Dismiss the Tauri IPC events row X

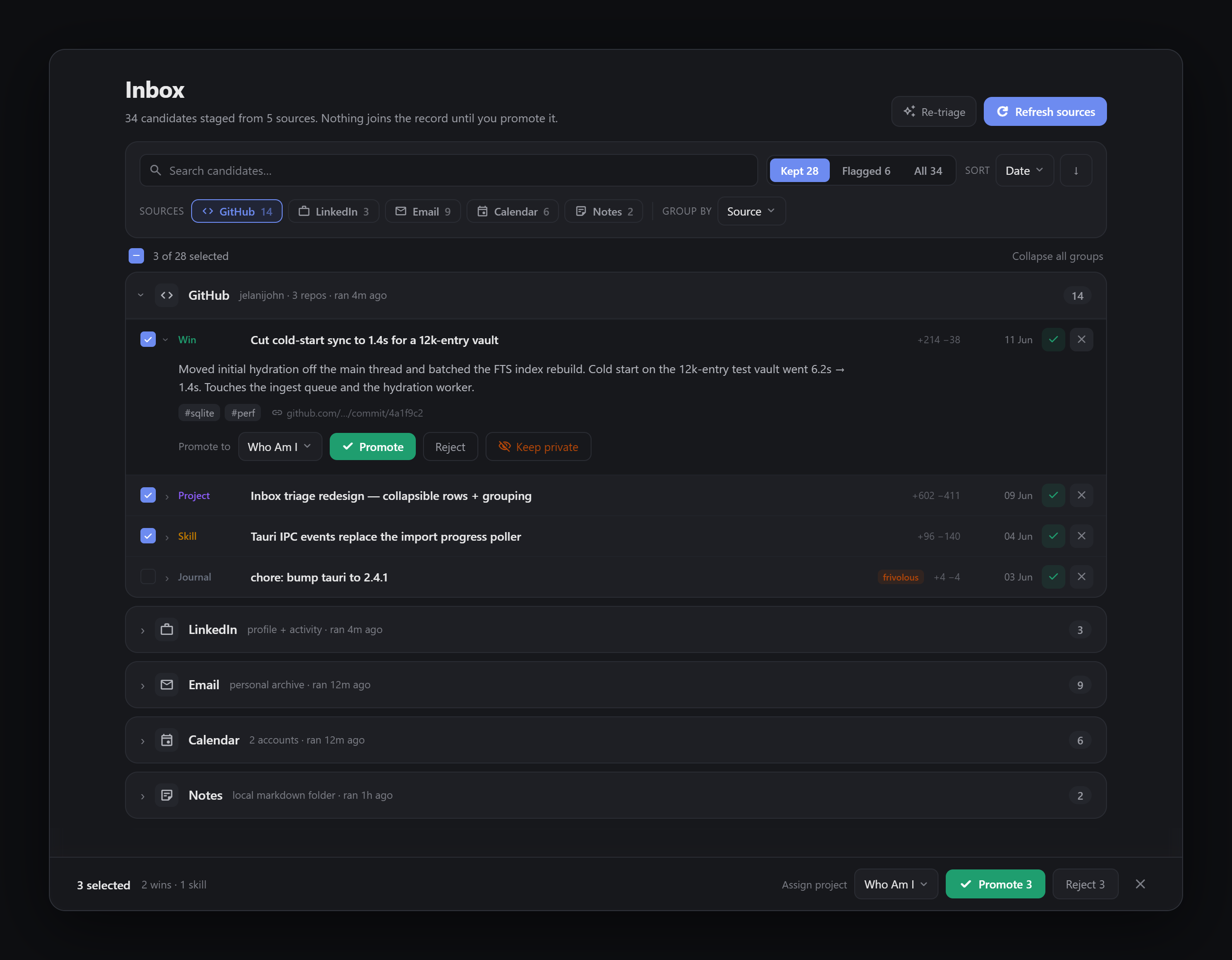click(x=1081, y=536)
